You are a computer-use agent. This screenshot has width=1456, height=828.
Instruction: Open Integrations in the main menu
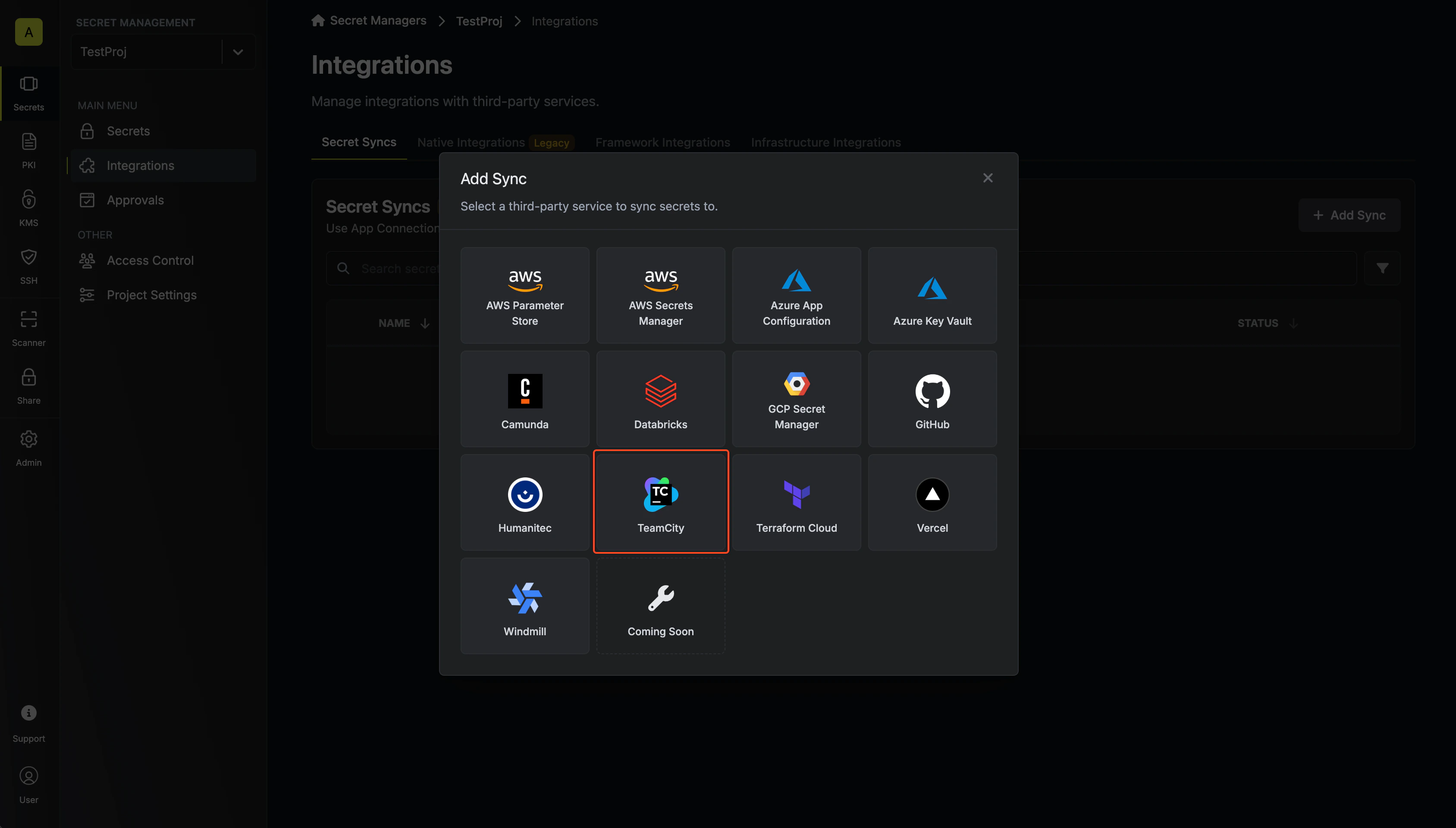coord(163,166)
